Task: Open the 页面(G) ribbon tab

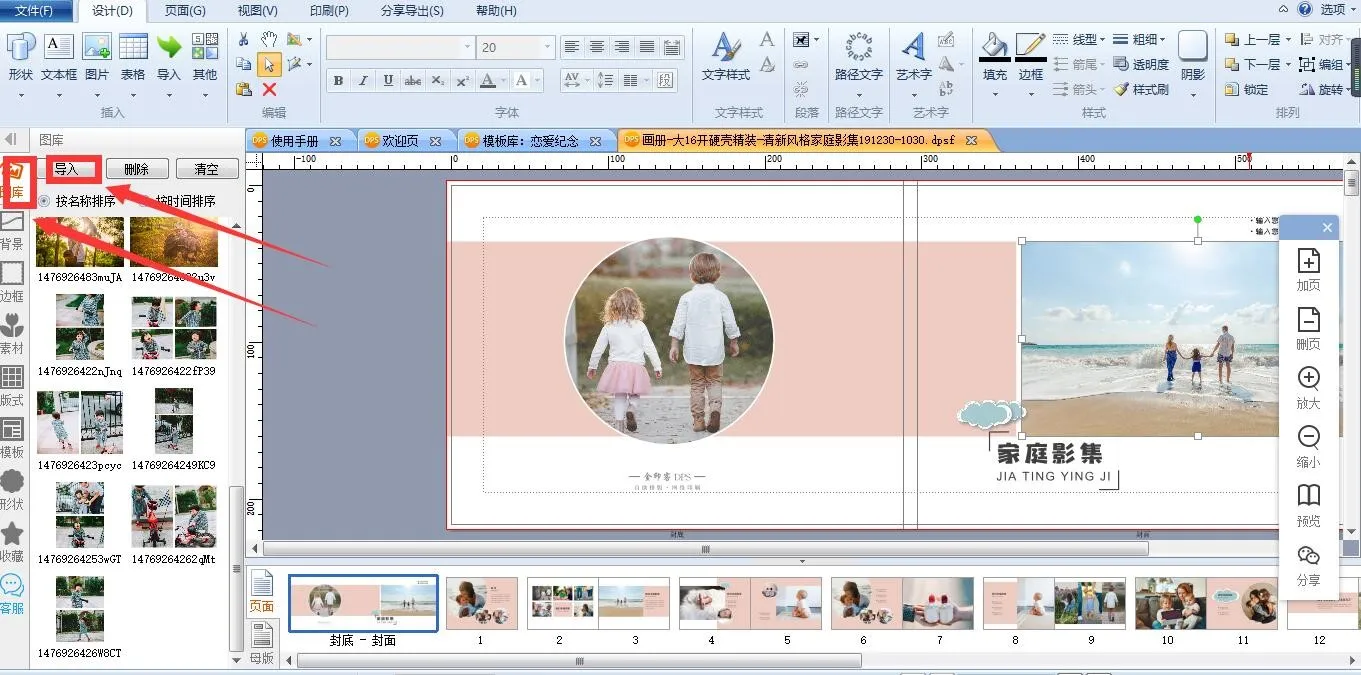Action: tap(185, 11)
